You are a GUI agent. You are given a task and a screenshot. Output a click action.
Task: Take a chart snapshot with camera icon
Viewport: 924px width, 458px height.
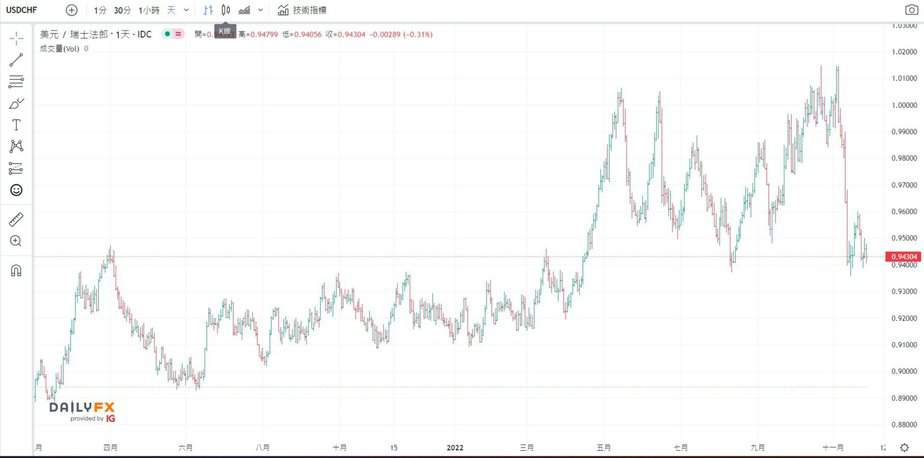coord(910,10)
